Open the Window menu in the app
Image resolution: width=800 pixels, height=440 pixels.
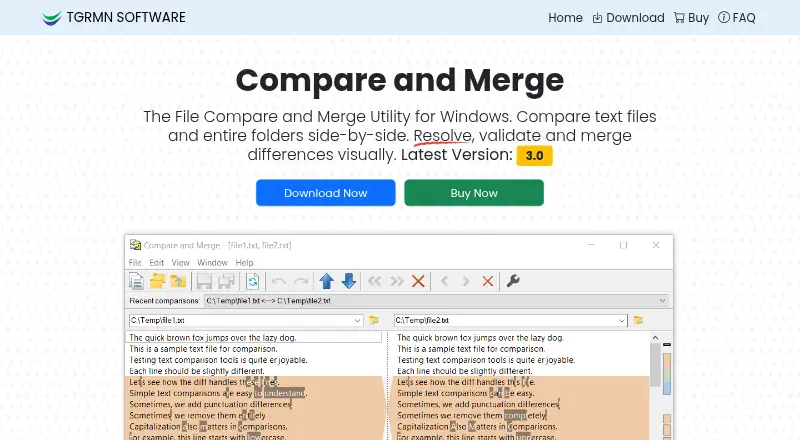(x=212, y=262)
